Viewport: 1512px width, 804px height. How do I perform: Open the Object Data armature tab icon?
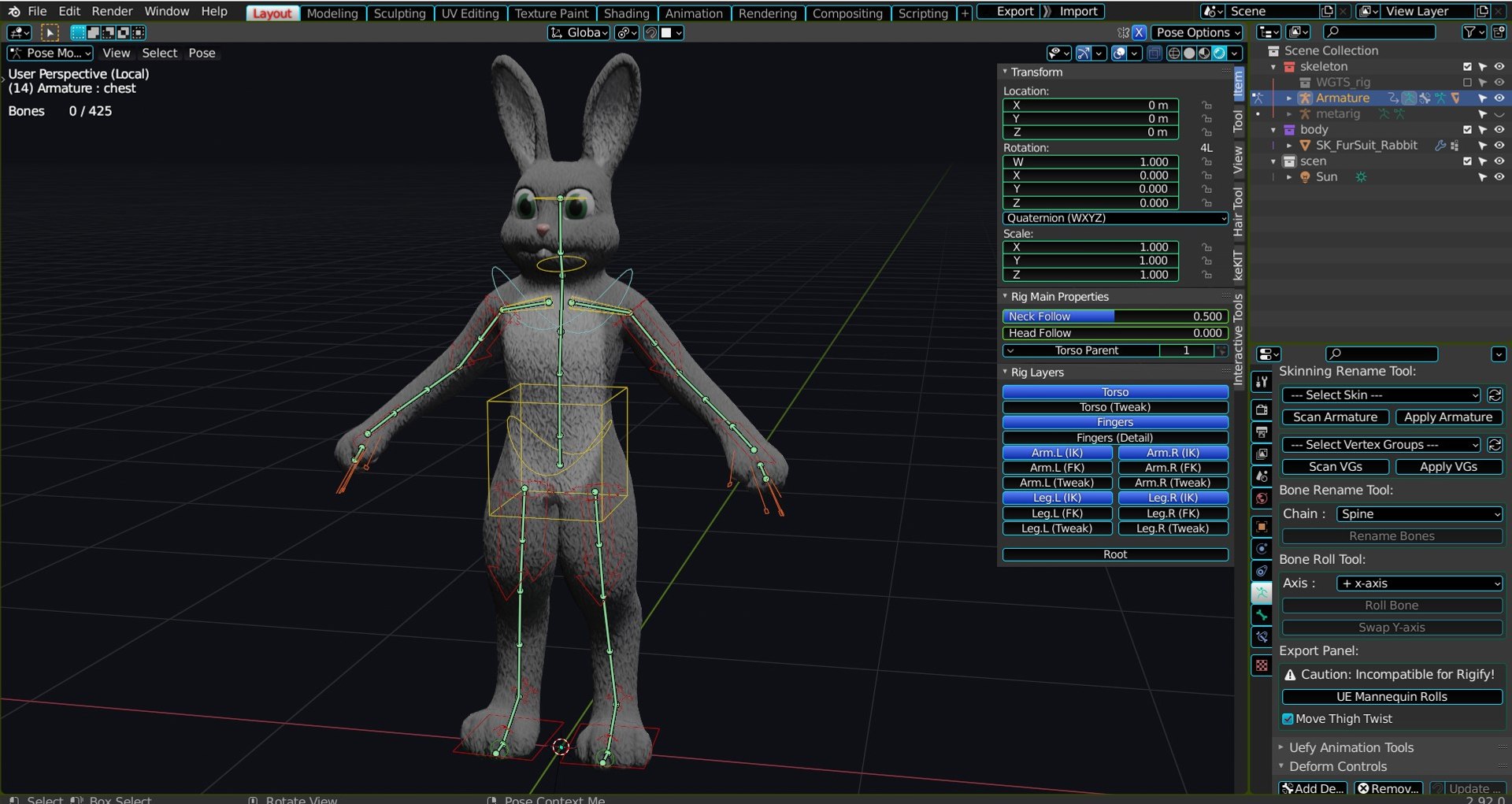tap(1262, 593)
